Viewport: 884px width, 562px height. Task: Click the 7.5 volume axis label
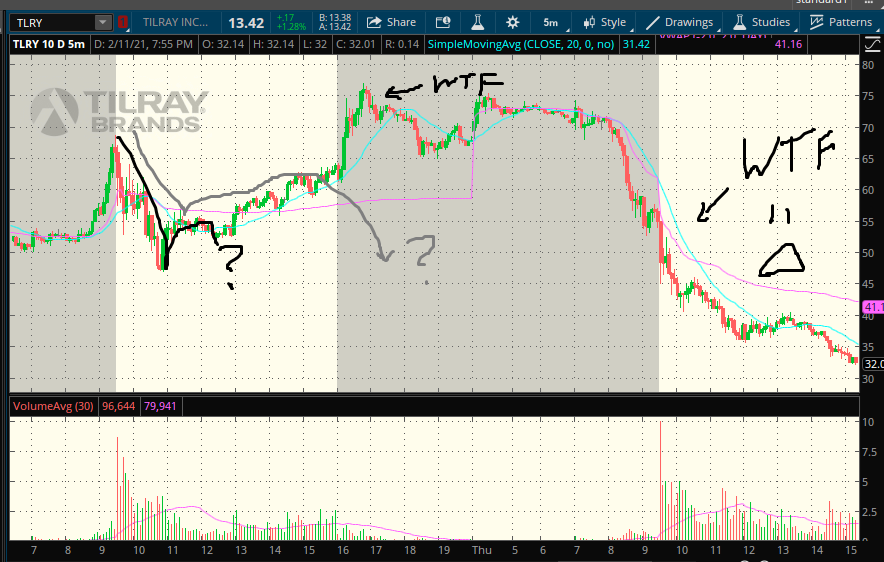869,452
